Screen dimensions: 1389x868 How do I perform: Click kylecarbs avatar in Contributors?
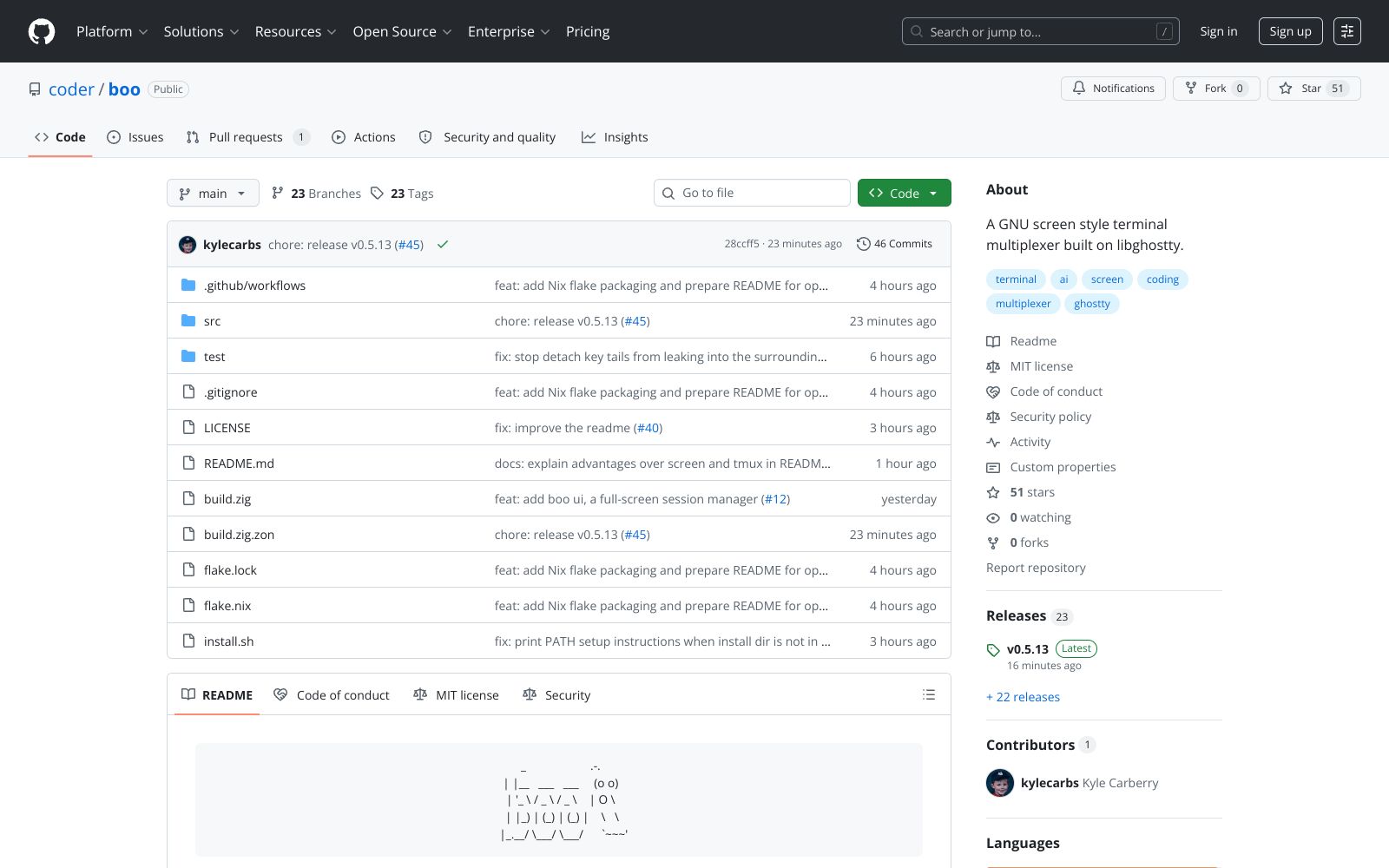tap(1000, 783)
